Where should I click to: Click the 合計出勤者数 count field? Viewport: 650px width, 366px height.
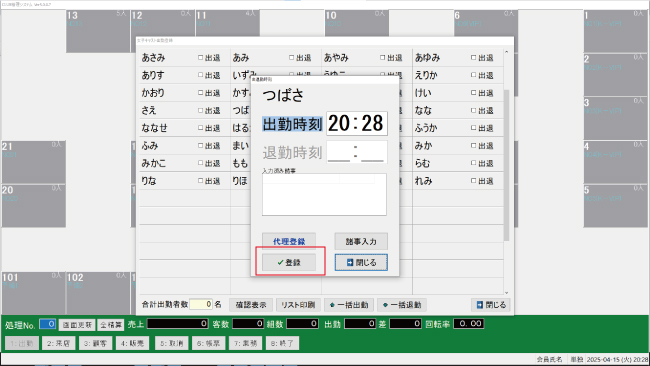coord(201,304)
